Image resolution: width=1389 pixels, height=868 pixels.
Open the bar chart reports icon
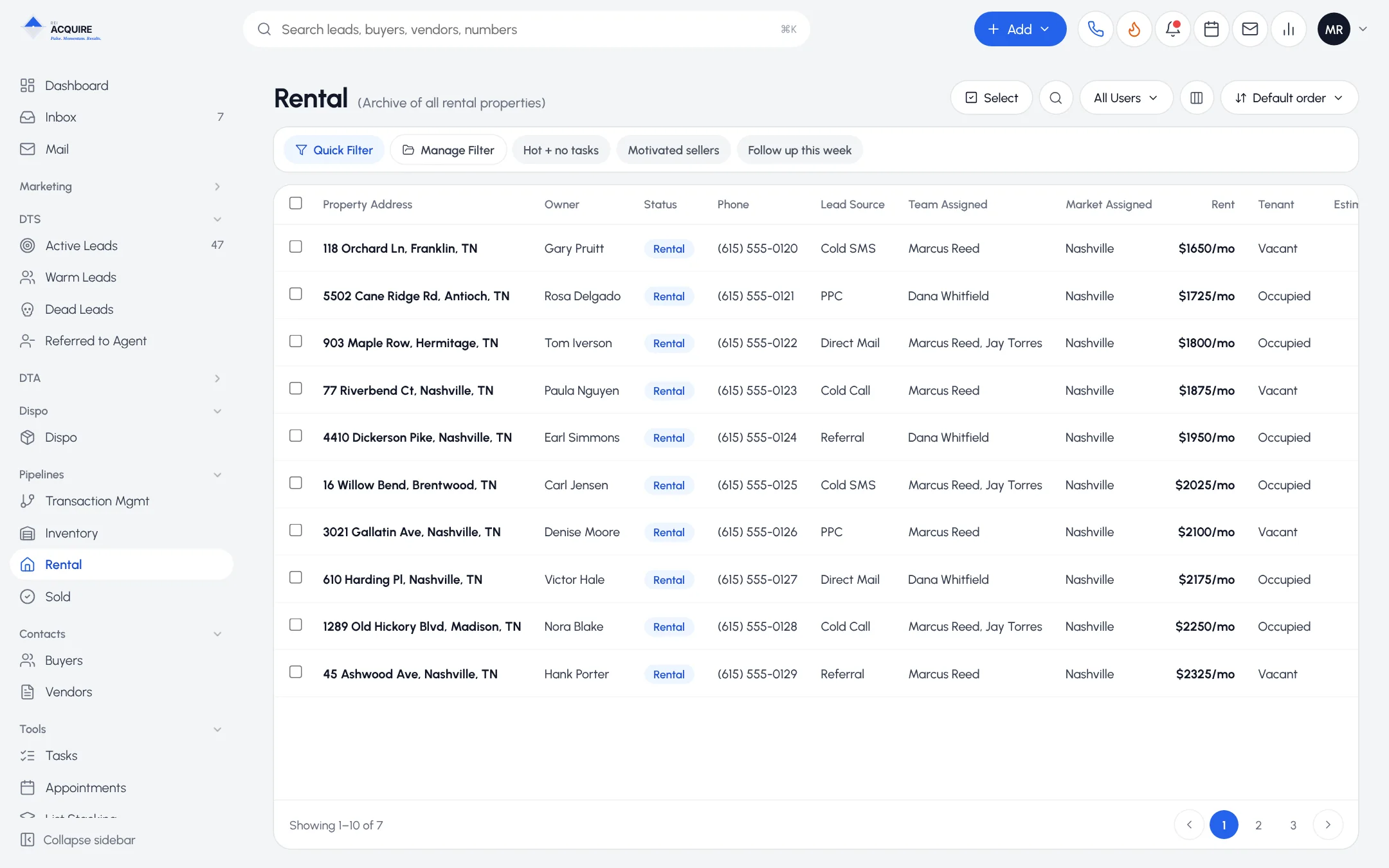[x=1288, y=29]
